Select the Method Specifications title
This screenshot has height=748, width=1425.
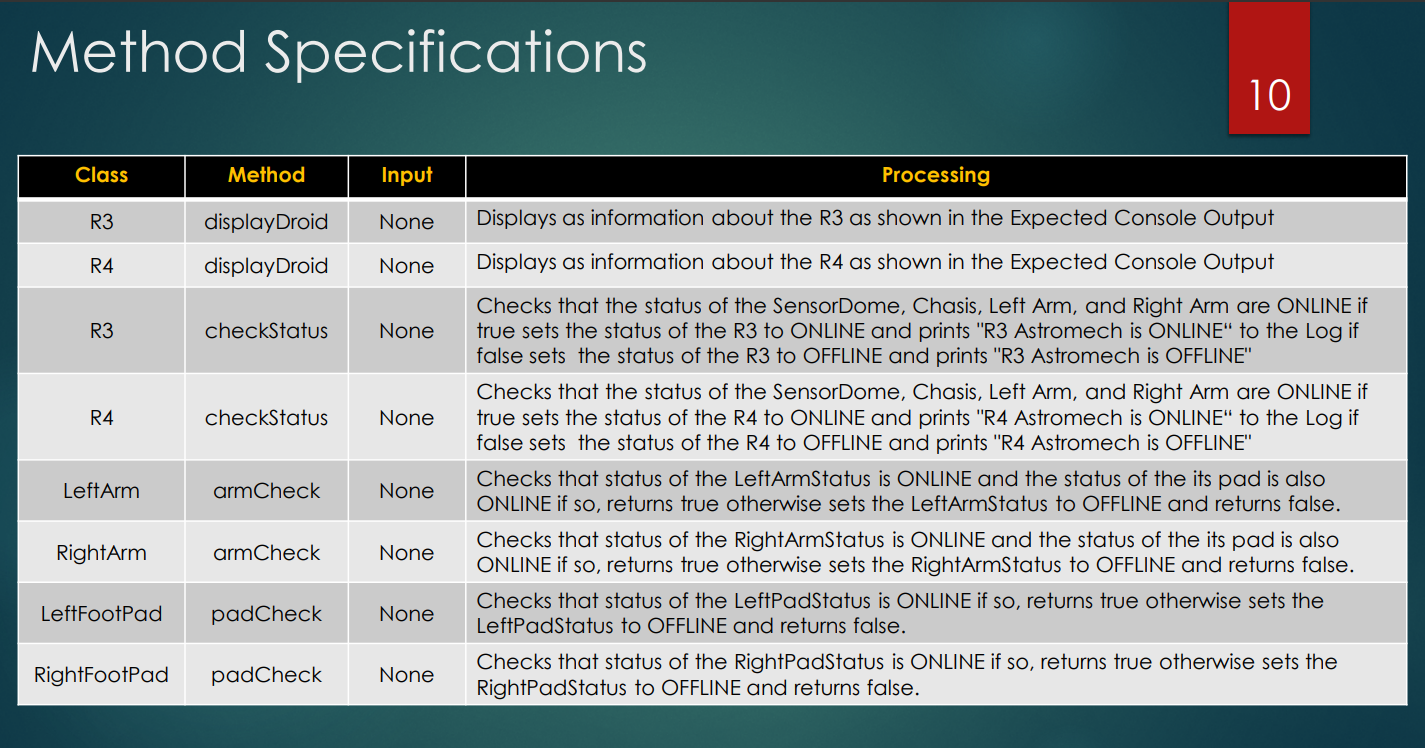pos(340,53)
